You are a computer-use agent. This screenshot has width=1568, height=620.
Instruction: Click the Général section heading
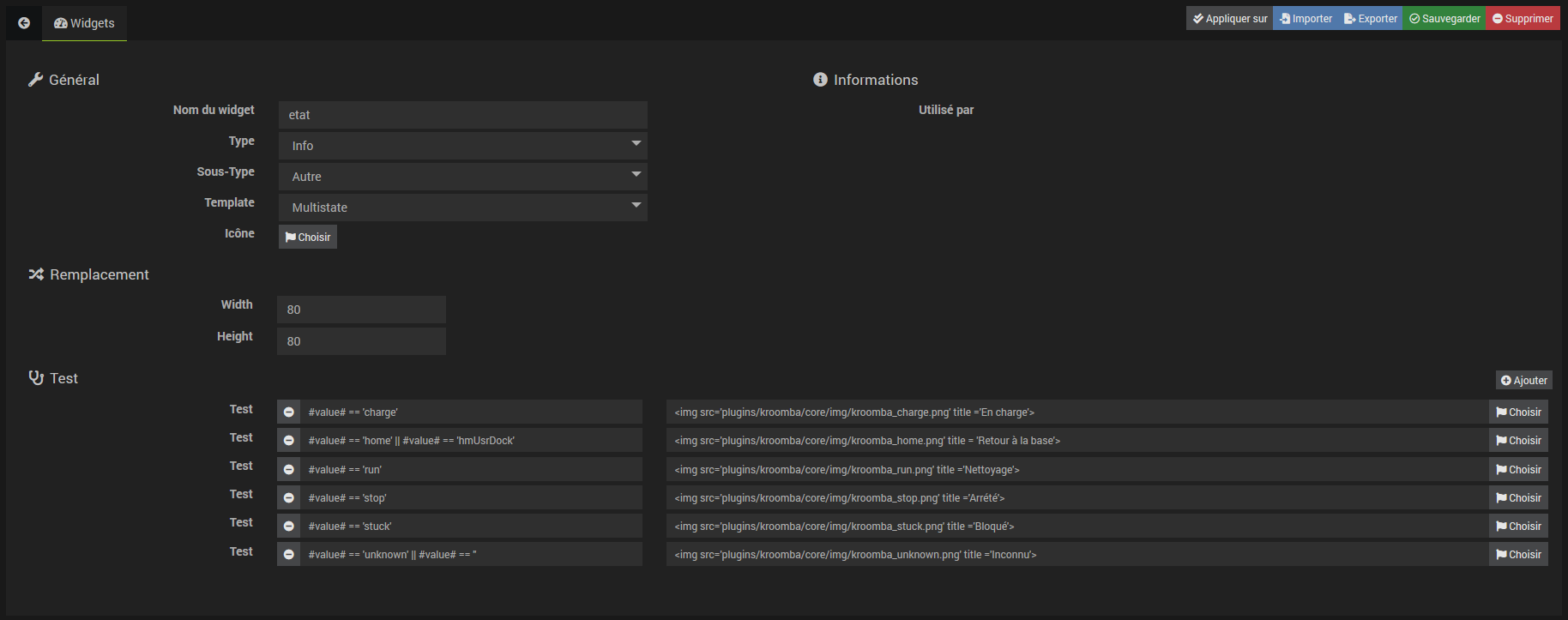coord(64,80)
